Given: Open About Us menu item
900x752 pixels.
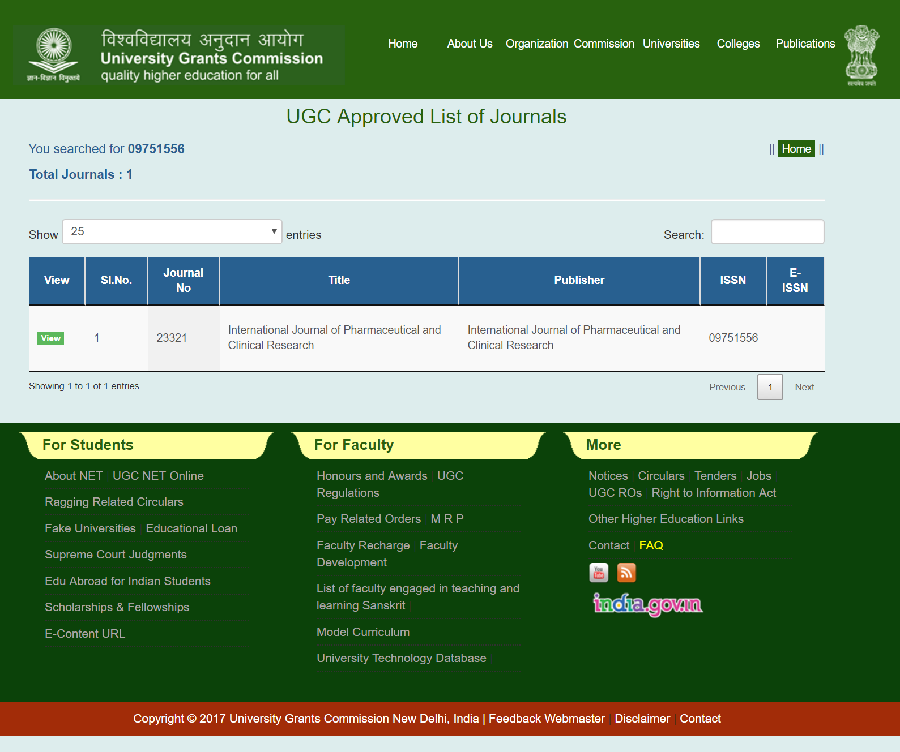Looking at the screenshot, I should [x=470, y=44].
